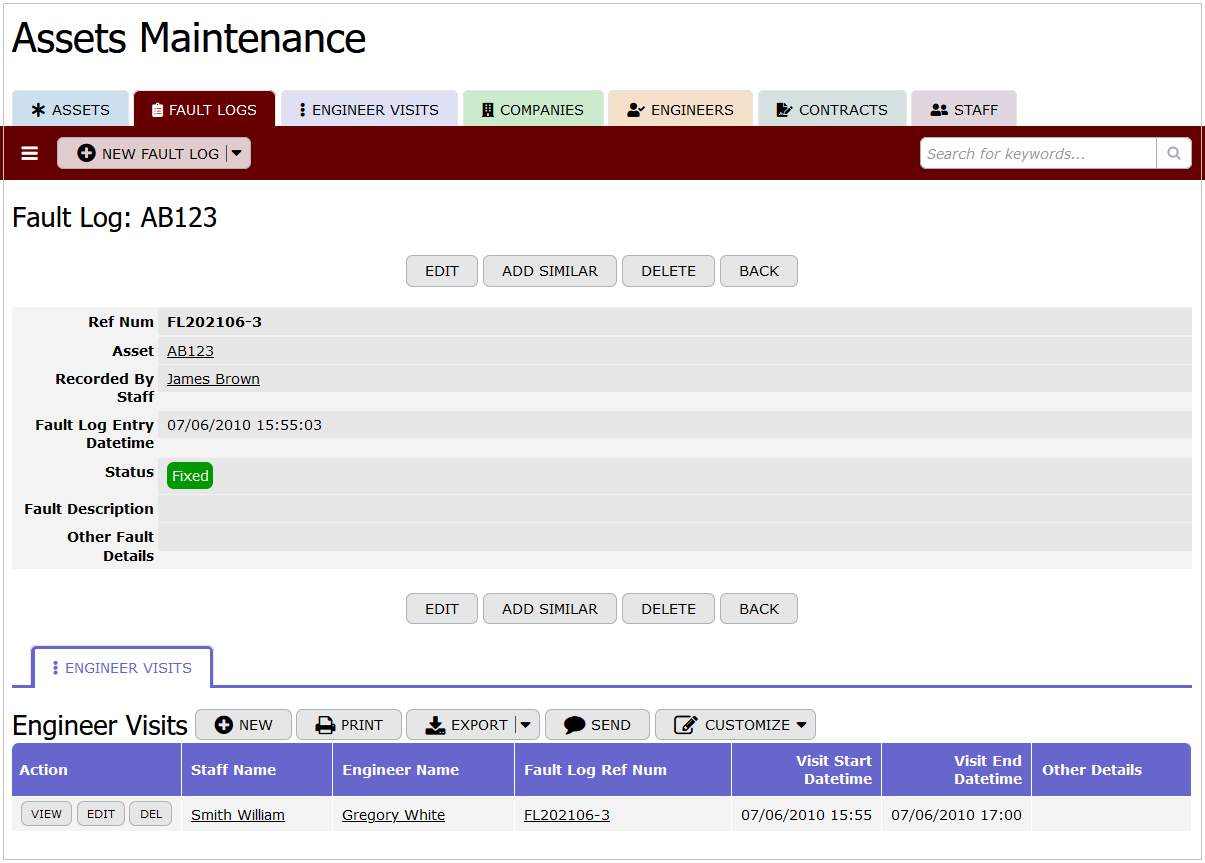Viewport: 1205px width, 863px height.
Task: Open the Assets tab with asterisk icon
Action: point(71,110)
